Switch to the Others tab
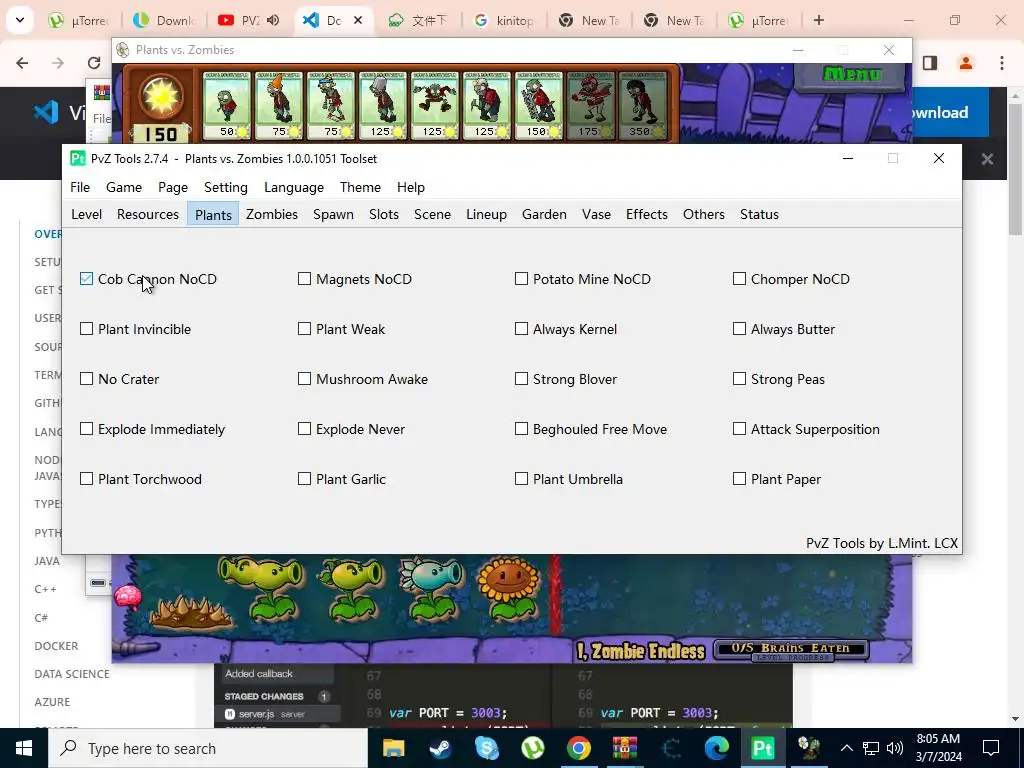This screenshot has width=1024, height=768. click(704, 214)
